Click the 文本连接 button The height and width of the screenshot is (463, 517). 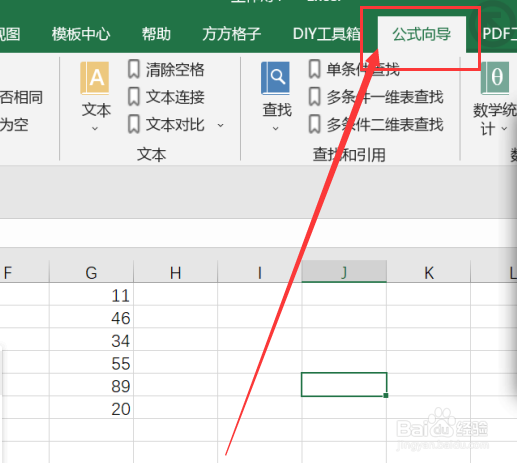click(175, 97)
